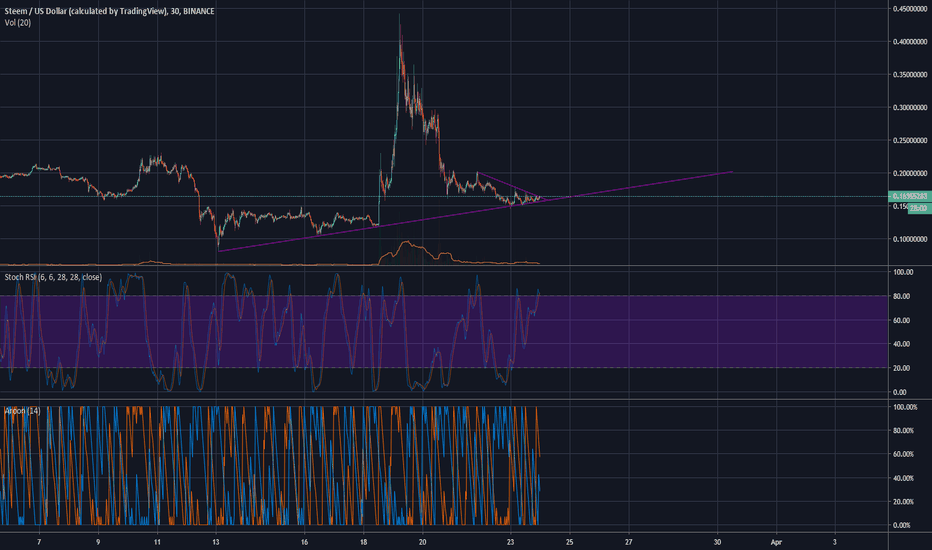Select the orange volume moving average hump
932x550 pixels.
point(407,242)
